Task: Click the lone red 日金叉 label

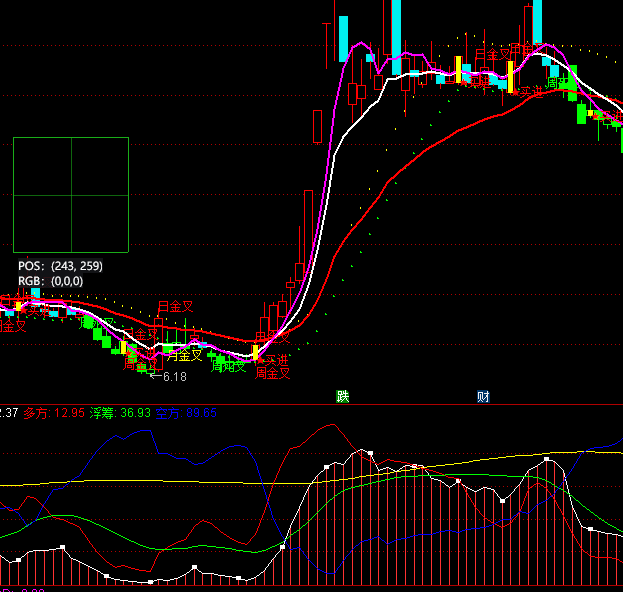Action: 175,306
